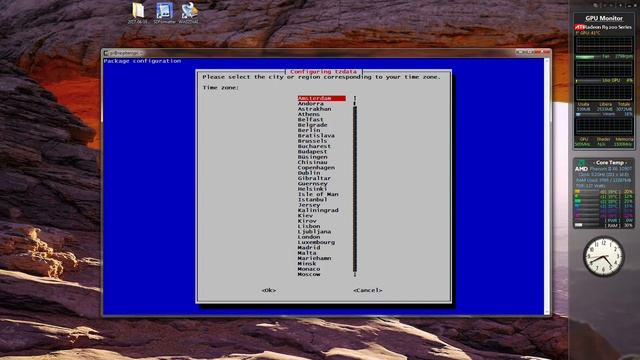Choose London as the time zone
This screenshot has width=640, height=360.
tap(309, 237)
